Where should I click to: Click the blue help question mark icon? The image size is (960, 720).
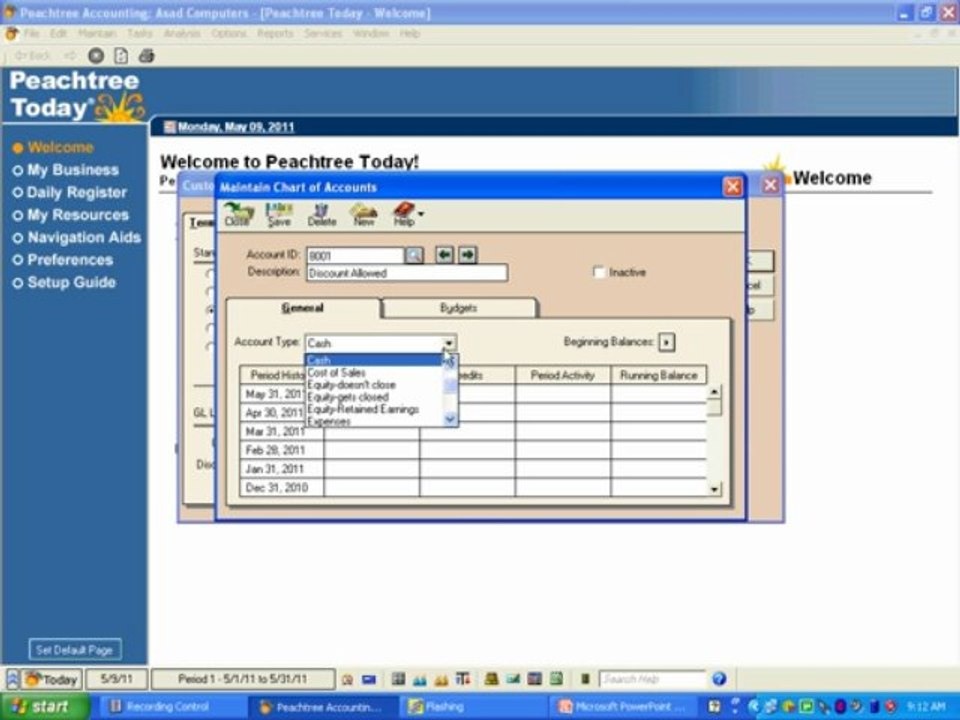[719, 678]
